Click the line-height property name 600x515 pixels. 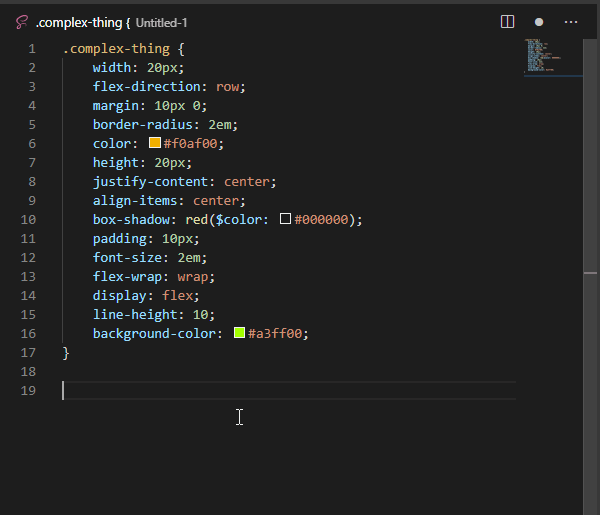click(x=135, y=315)
